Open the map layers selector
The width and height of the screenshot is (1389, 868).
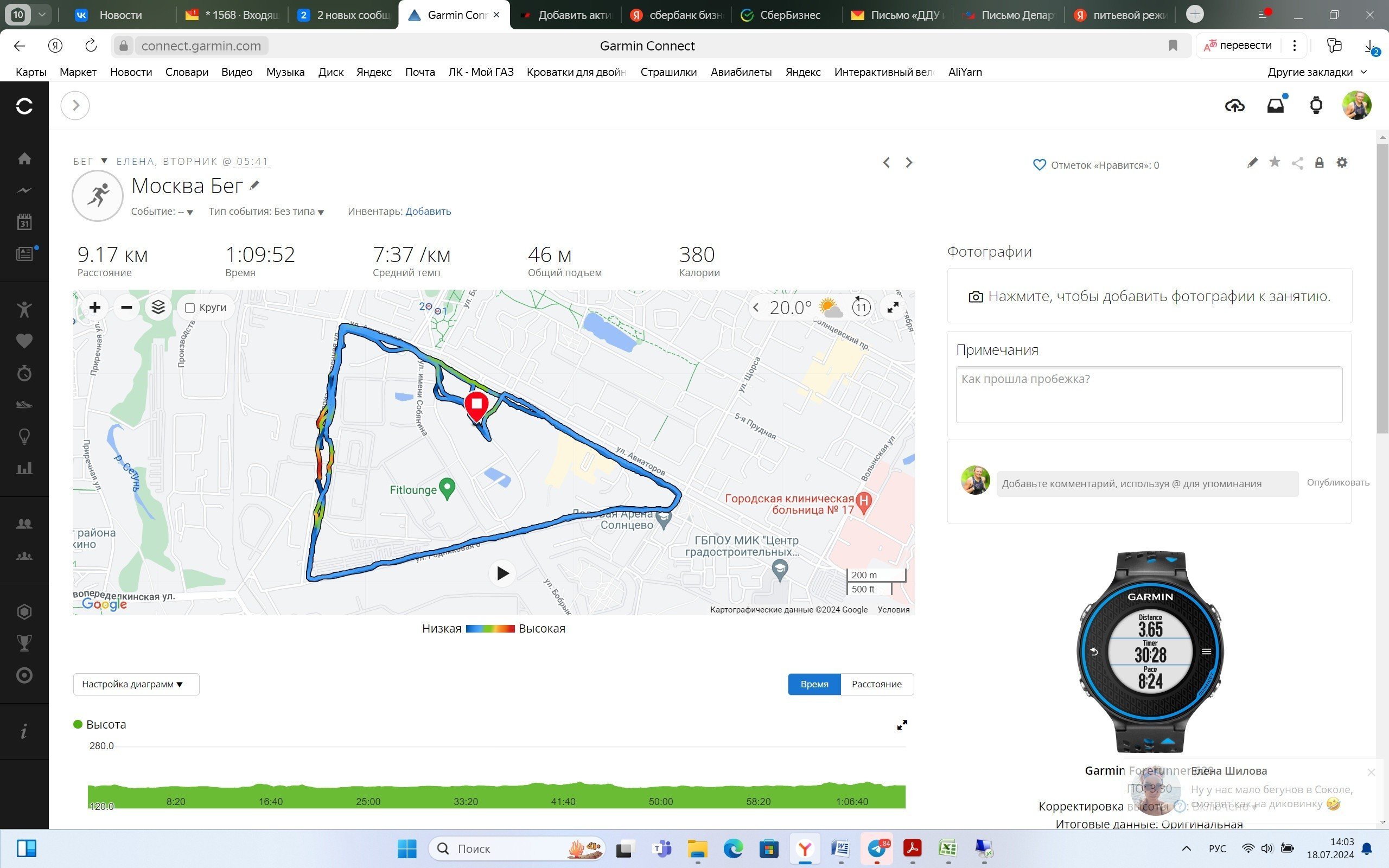pyautogui.click(x=158, y=308)
